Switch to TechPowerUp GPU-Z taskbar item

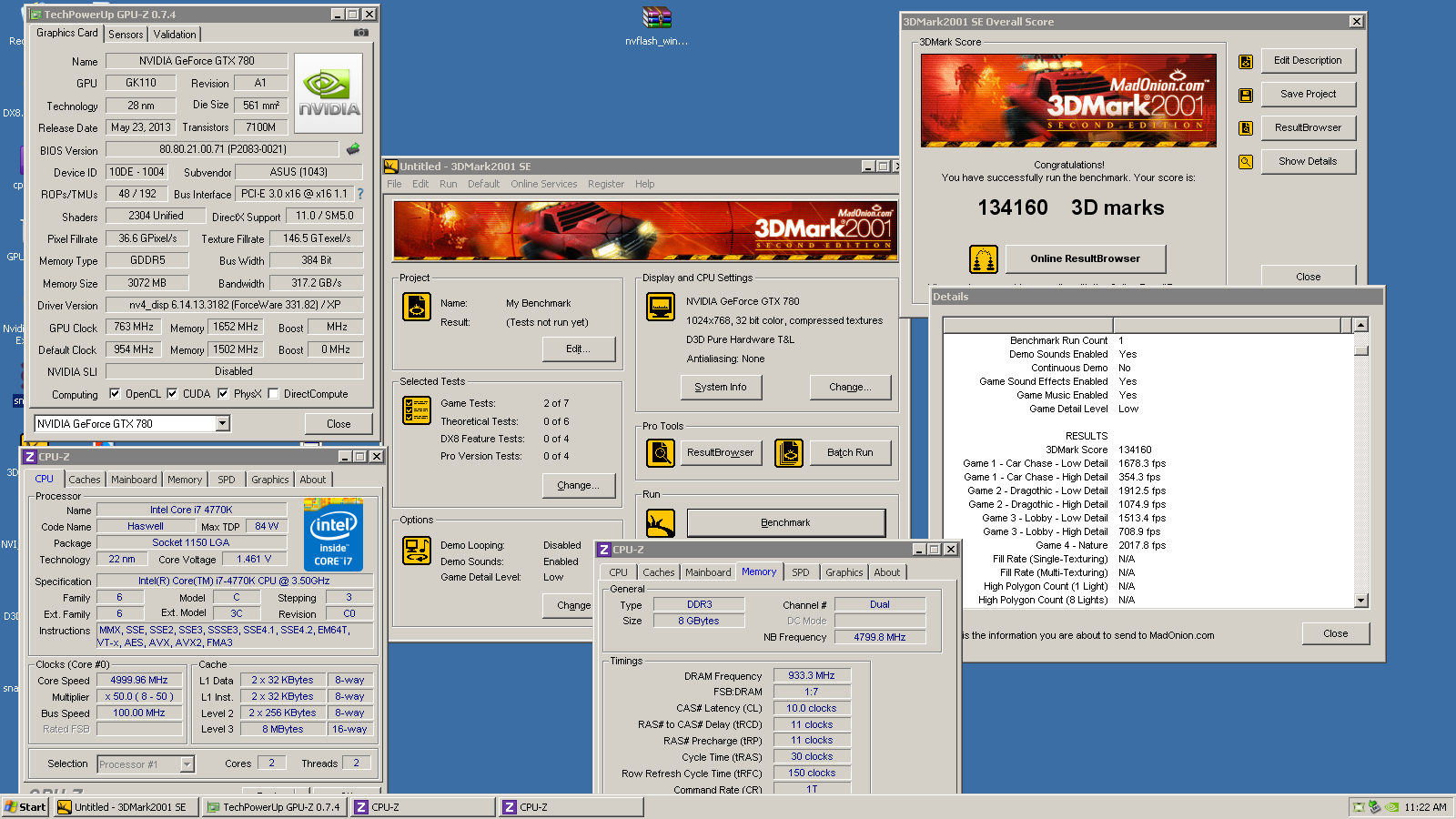274,807
